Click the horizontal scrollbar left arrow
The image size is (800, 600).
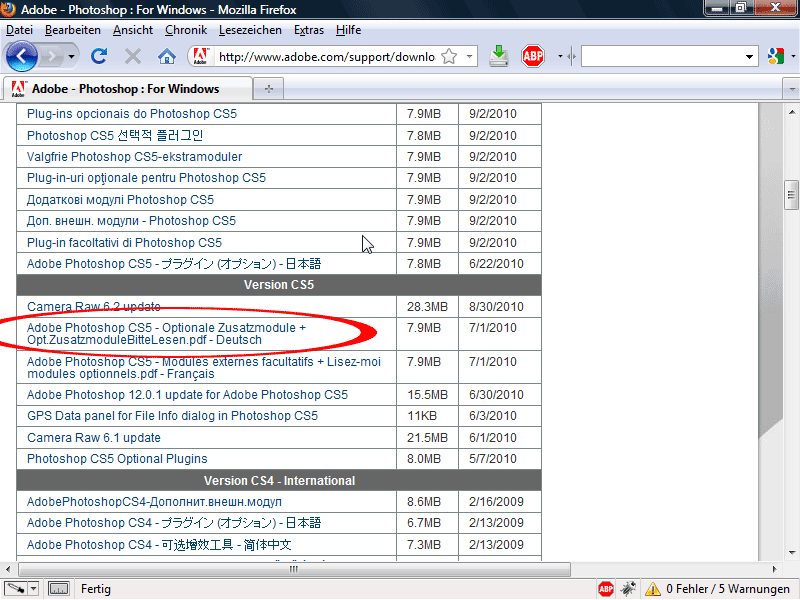[8, 568]
